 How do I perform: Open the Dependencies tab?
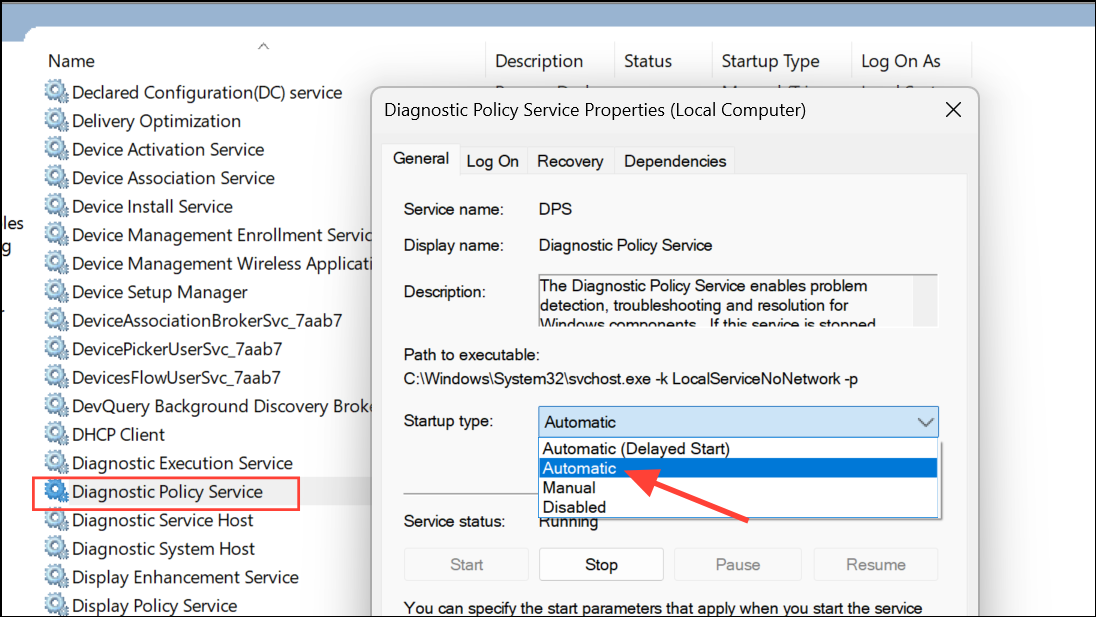tap(675, 161)
